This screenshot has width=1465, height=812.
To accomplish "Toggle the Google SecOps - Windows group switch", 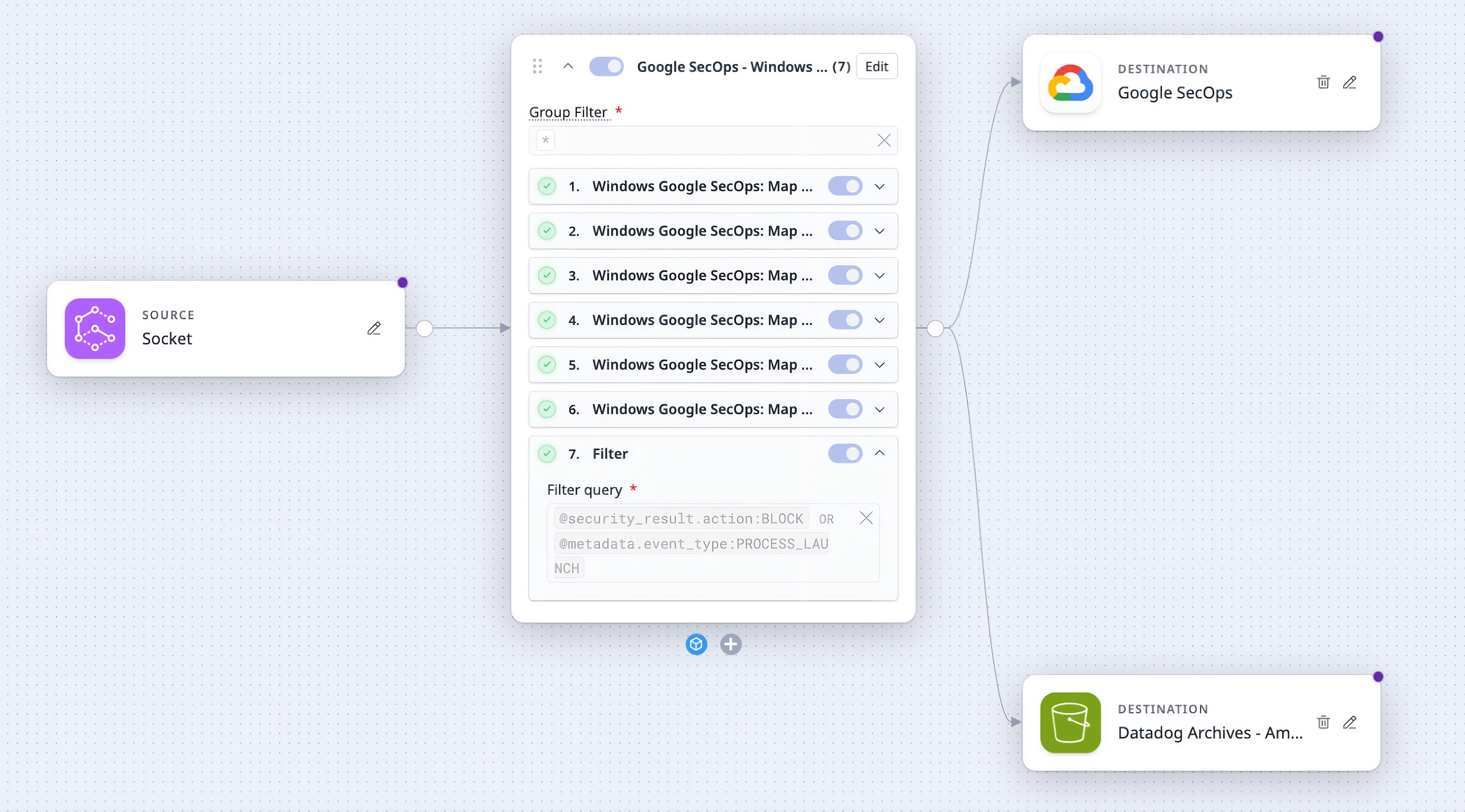I will (606, 66).
